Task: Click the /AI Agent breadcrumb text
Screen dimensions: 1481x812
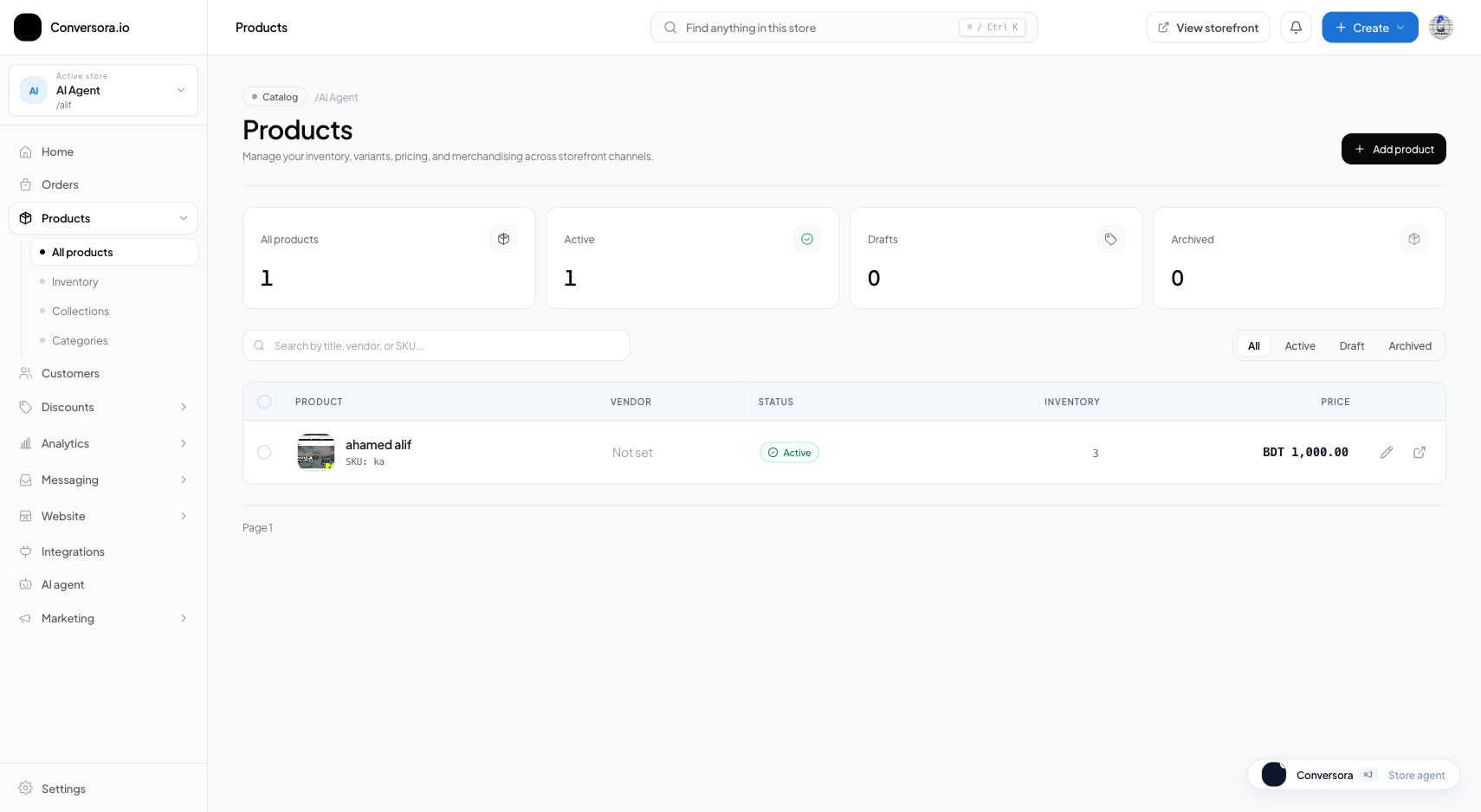Action: 336,97
